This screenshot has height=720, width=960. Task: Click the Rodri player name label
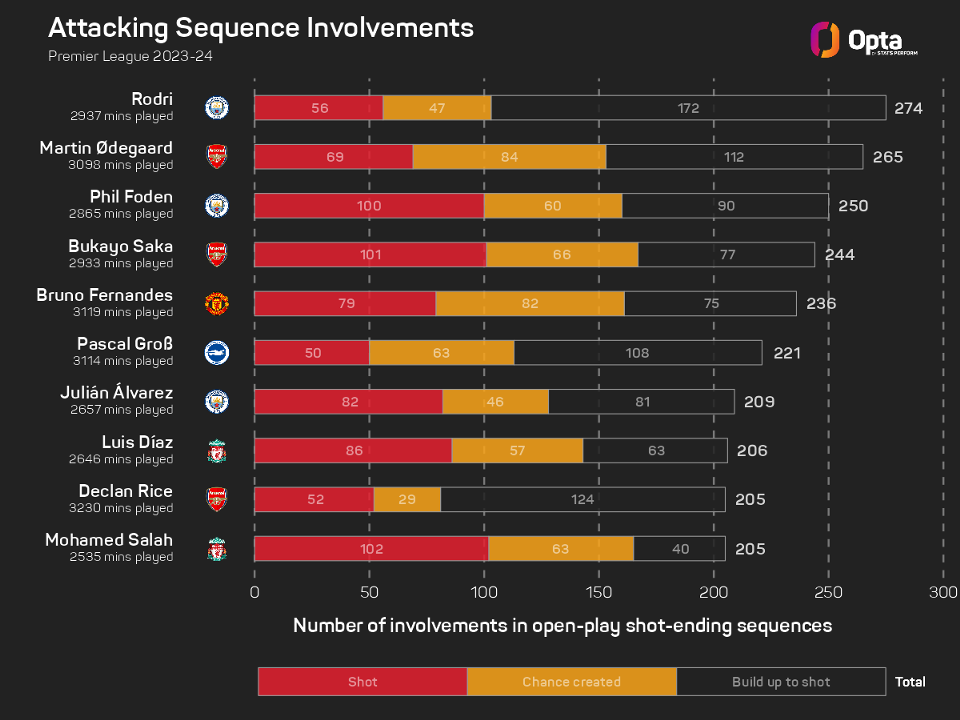[x=151, y=98]
